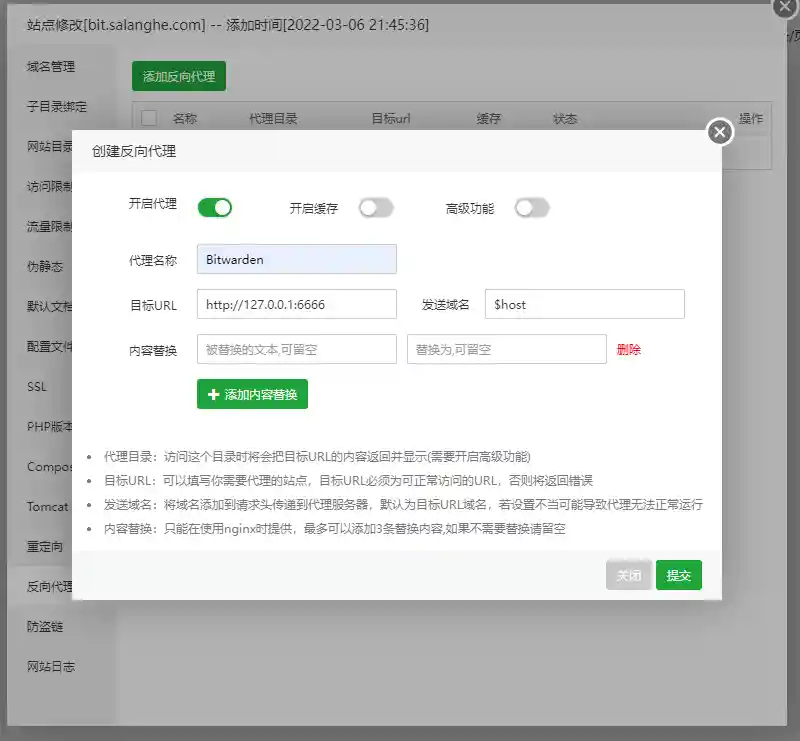Open the Tomcat sidebar item
The image size is (800, 741).
(50, 506)
